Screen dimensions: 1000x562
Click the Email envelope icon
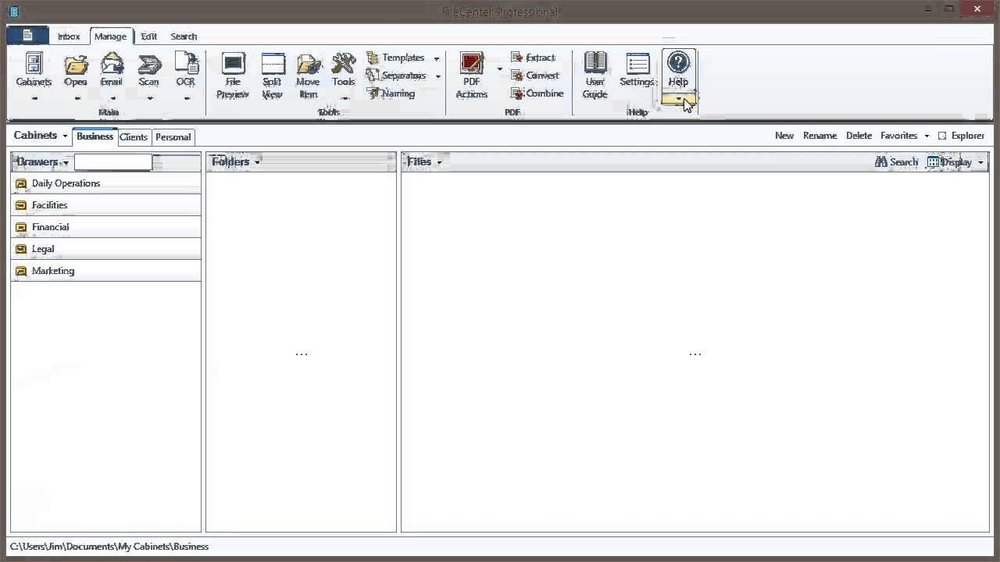(x=112, y=64)
